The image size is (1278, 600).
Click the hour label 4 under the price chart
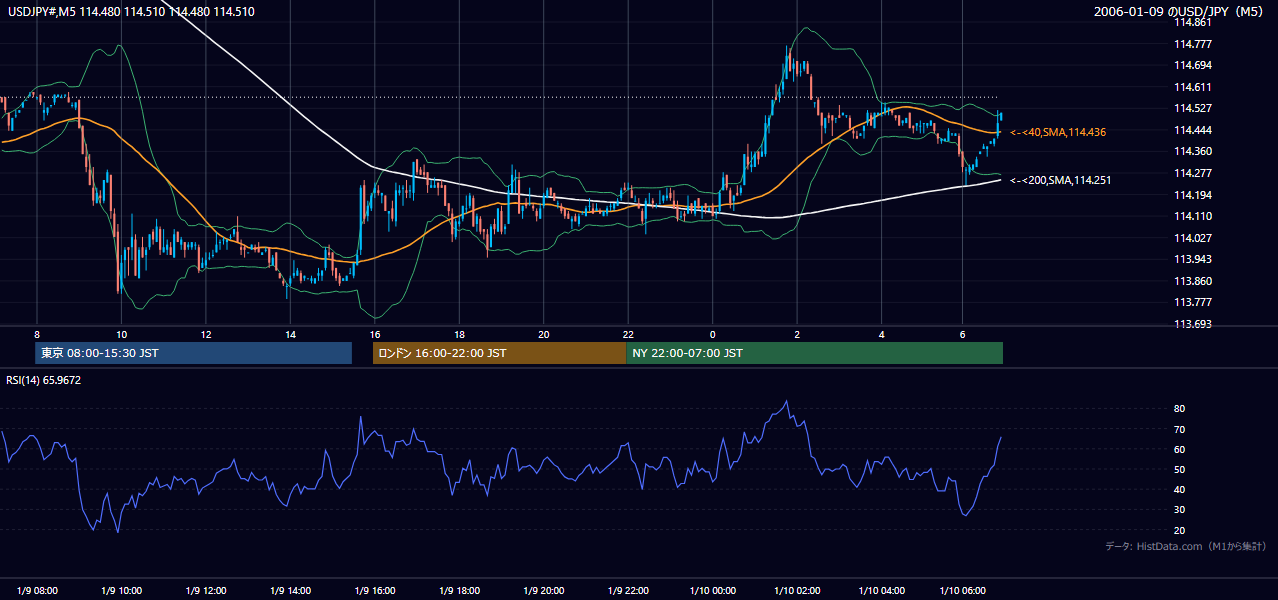882,334
